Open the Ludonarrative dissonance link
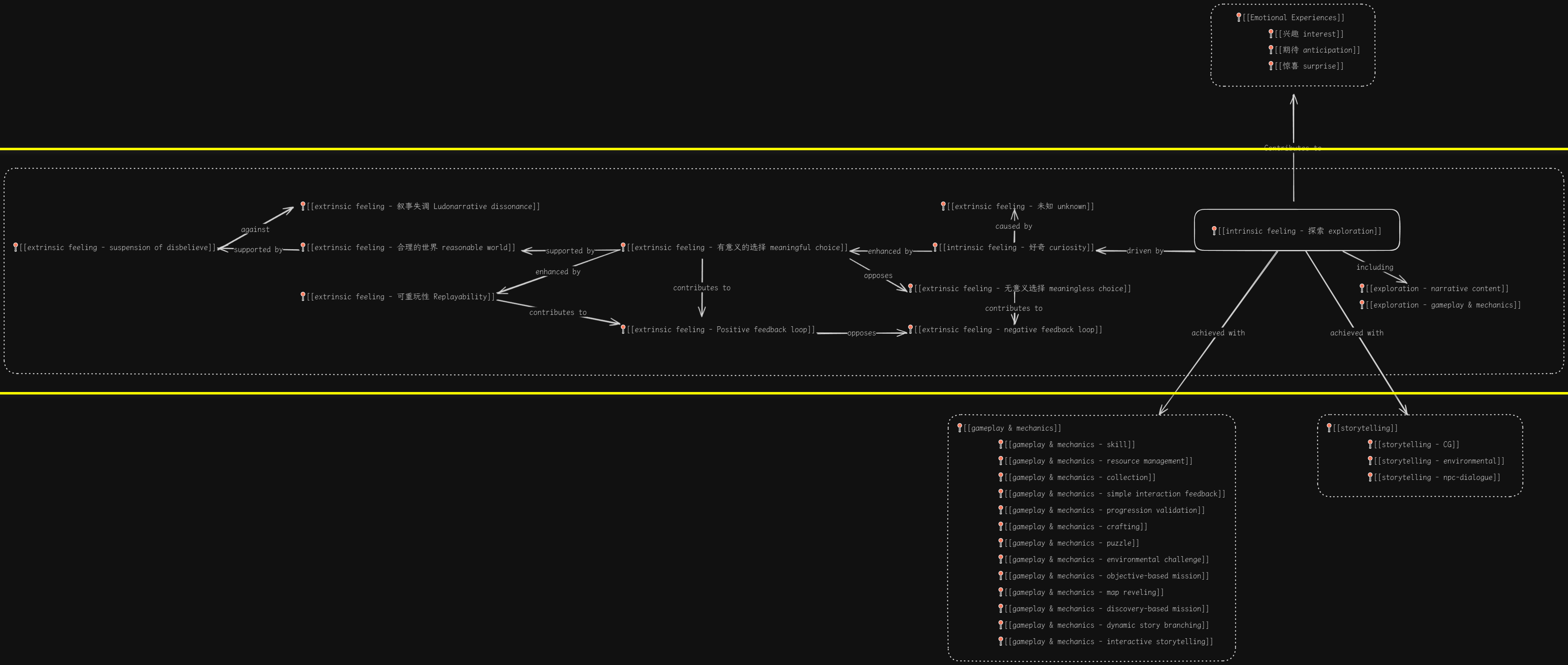This screenshot has height=665, width=1568. (x=423, y=206)
